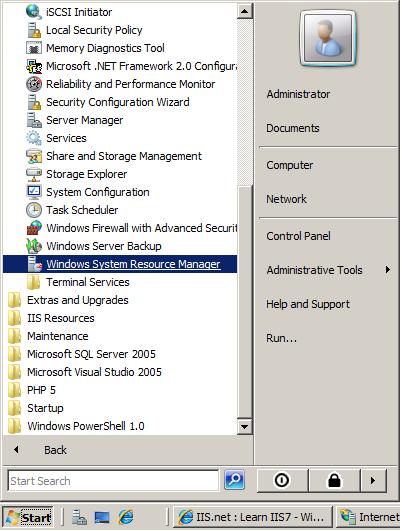
Task: Click the Local Security Policy padlock icon
Action: [34, 30]
